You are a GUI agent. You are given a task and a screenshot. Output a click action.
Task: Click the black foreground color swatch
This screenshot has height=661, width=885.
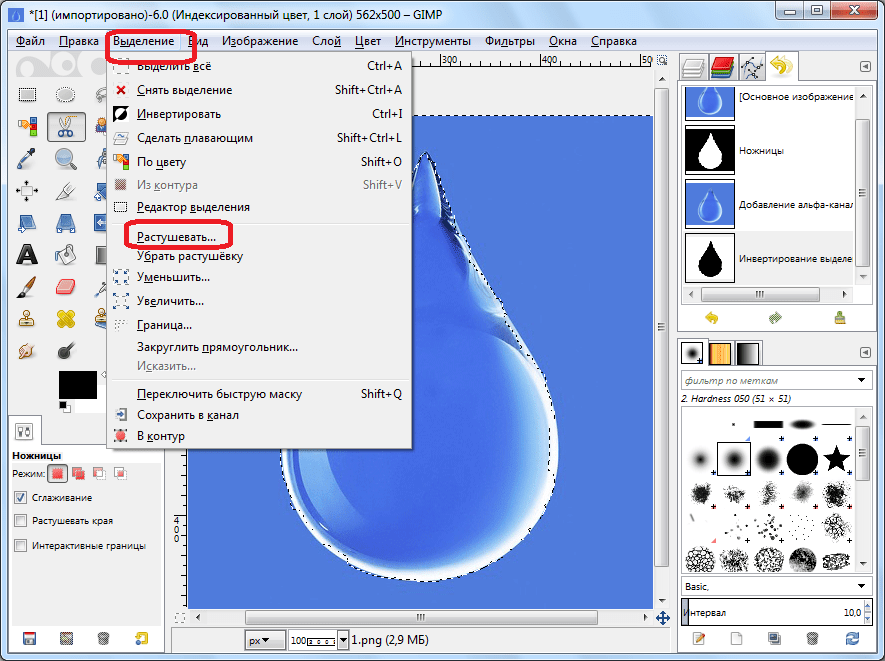coord(78,384)
